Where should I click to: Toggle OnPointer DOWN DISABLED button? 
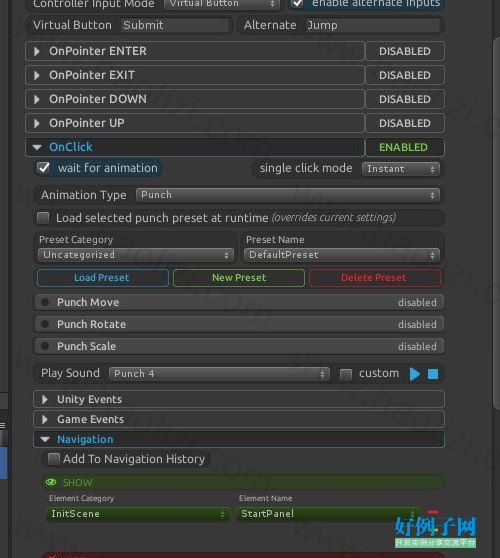click(x=405, y=99)
